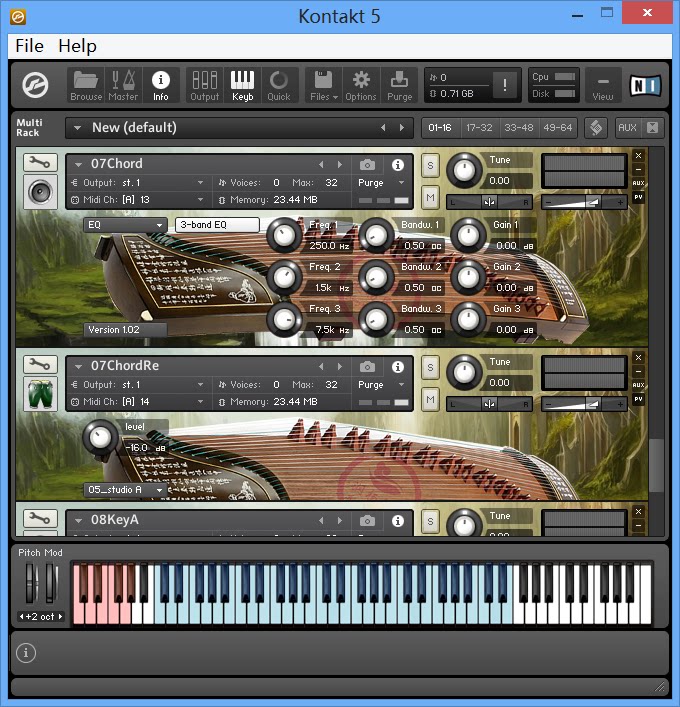The width and height of the screenshot is (680, 707).
Task: Open the File menu
Action: (x=29, y=46)
